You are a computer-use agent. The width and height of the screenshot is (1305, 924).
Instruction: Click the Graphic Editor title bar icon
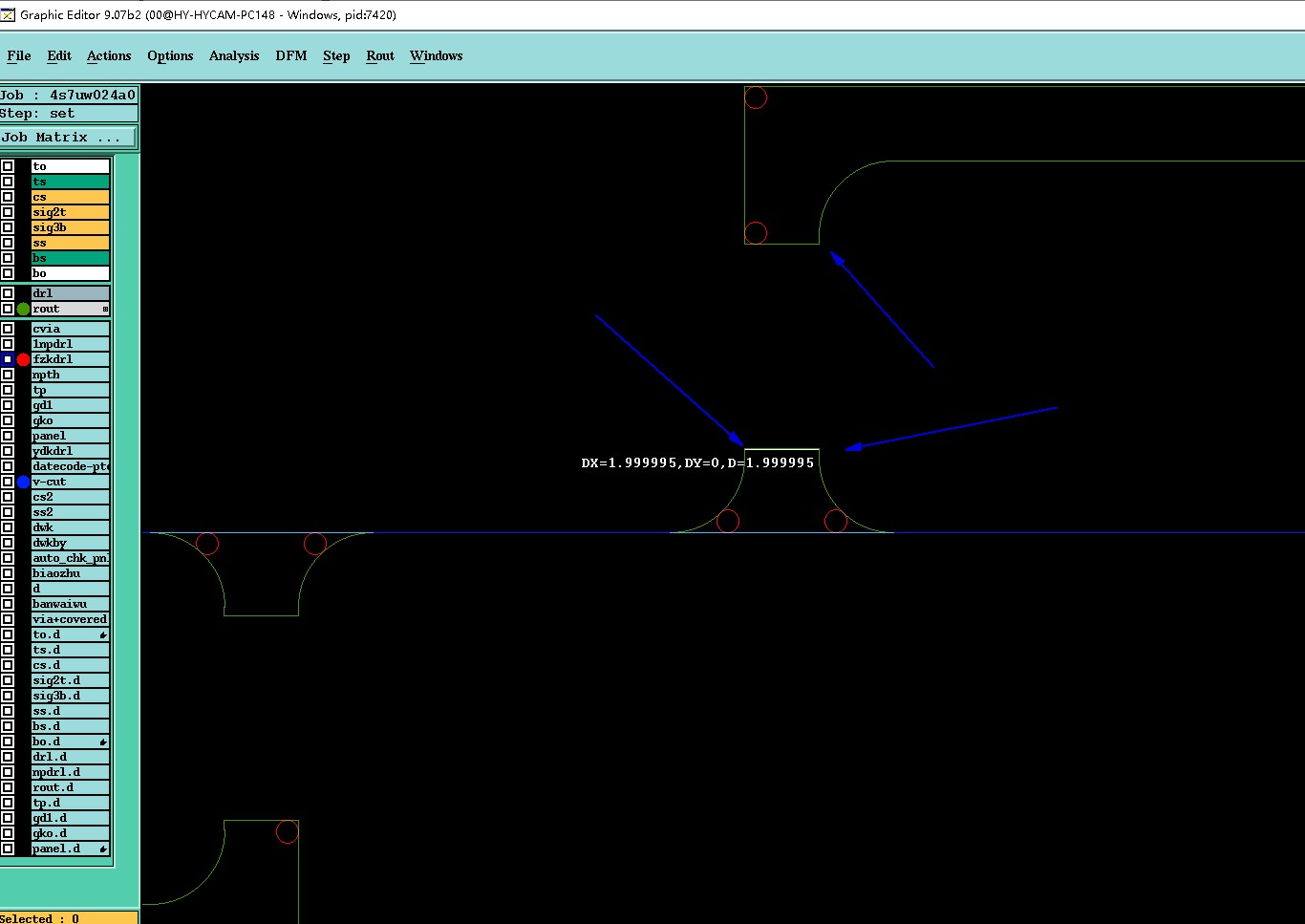click(8, 14)
